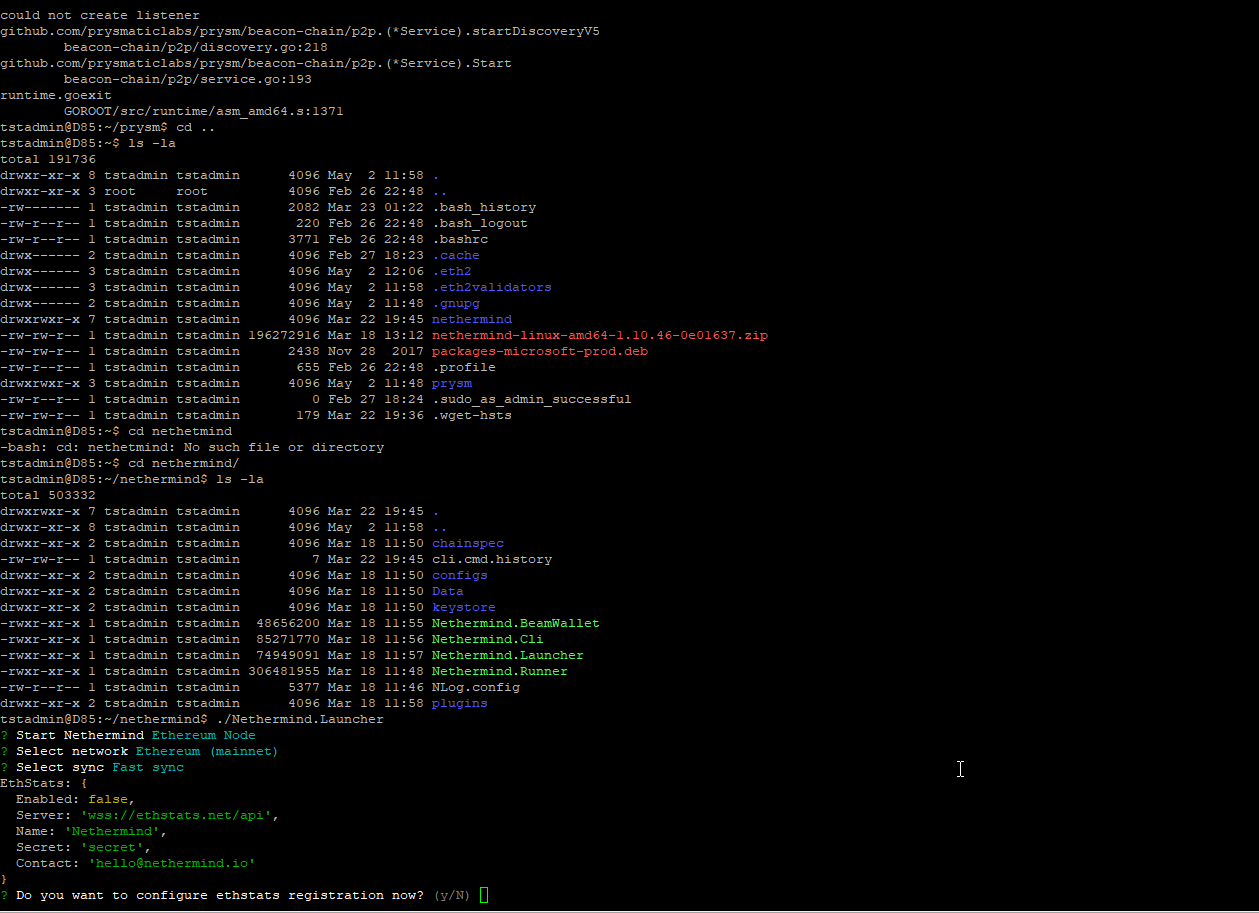This screenshot has height=913, width=1259.
Task: Click the chainspec directory name
Action: pos(468,543)
